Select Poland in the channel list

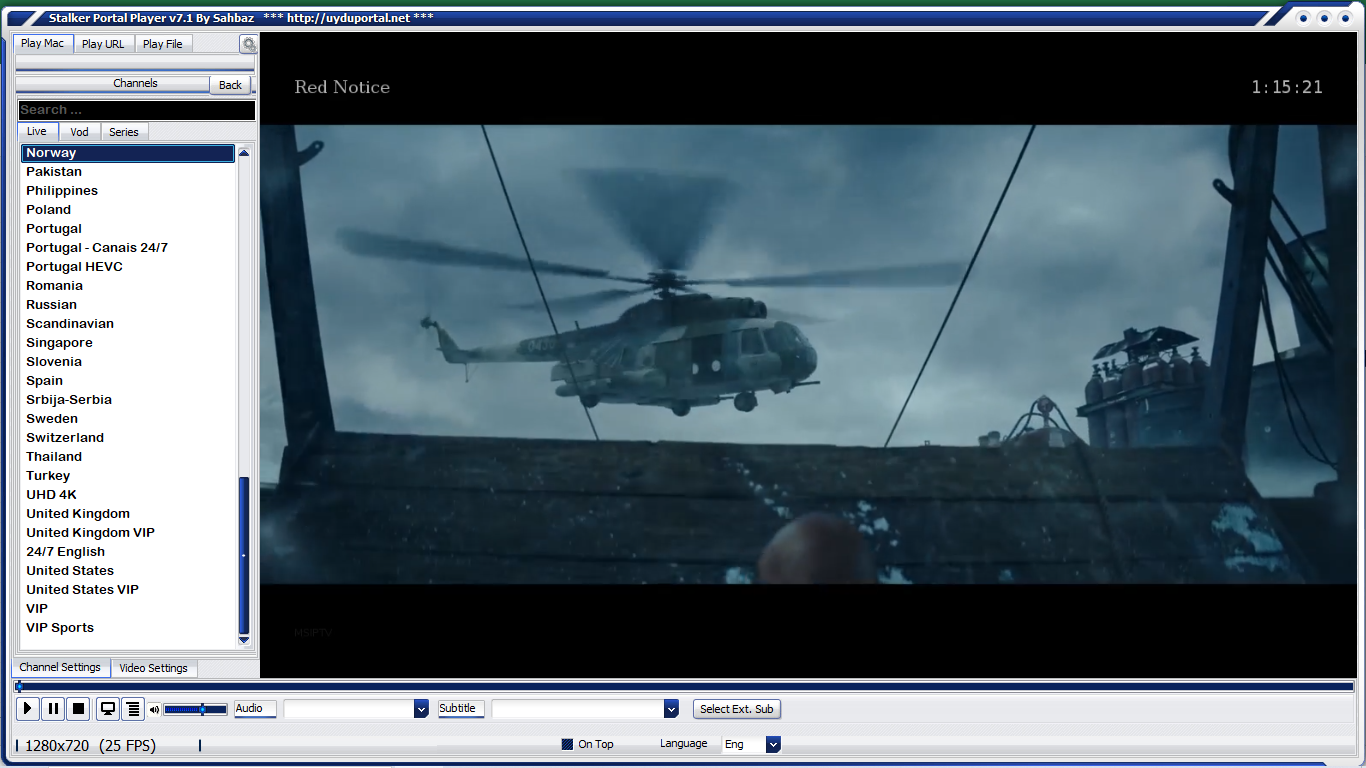pyautogui.click(x=128, y=210)
